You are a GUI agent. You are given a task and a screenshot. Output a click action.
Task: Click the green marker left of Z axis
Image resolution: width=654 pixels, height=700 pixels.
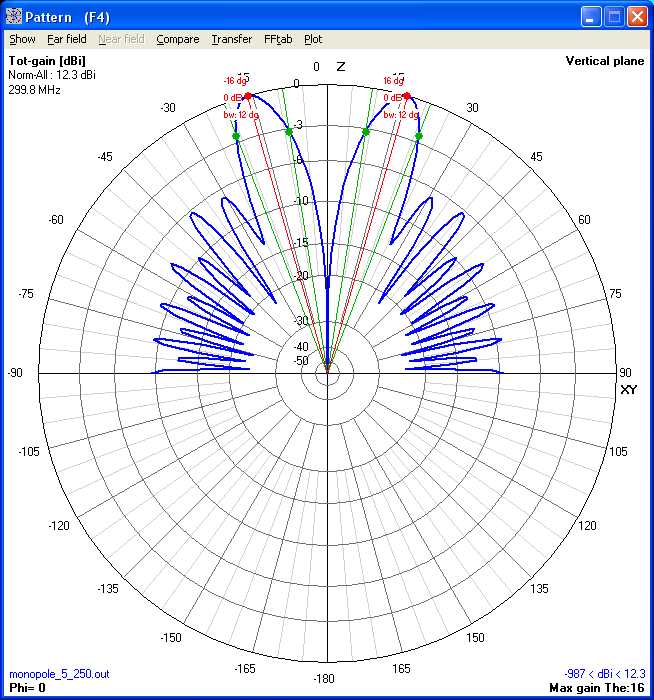pyautogui.click(x=288, y=131)
